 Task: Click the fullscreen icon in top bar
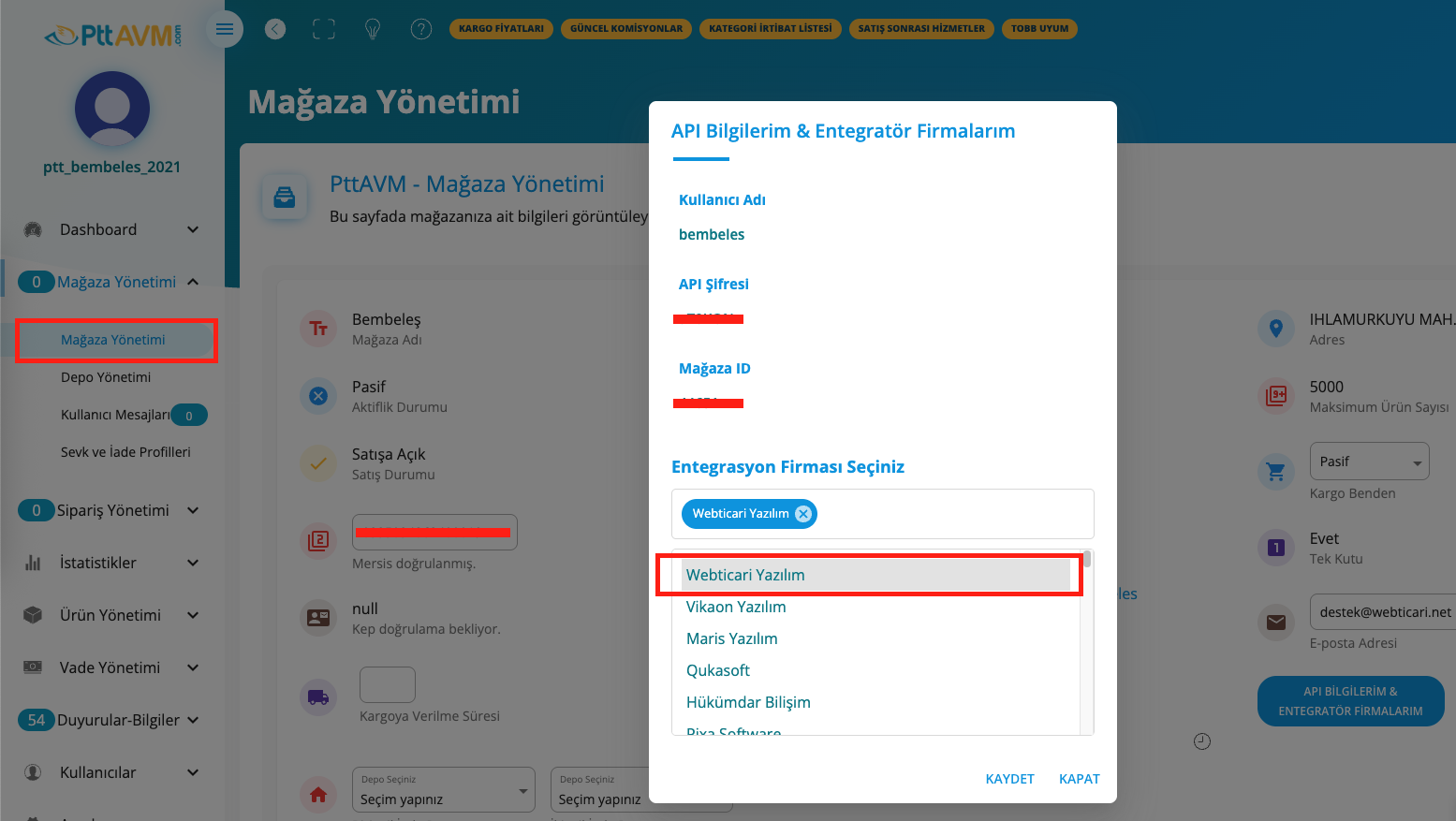tap(324, 29)
